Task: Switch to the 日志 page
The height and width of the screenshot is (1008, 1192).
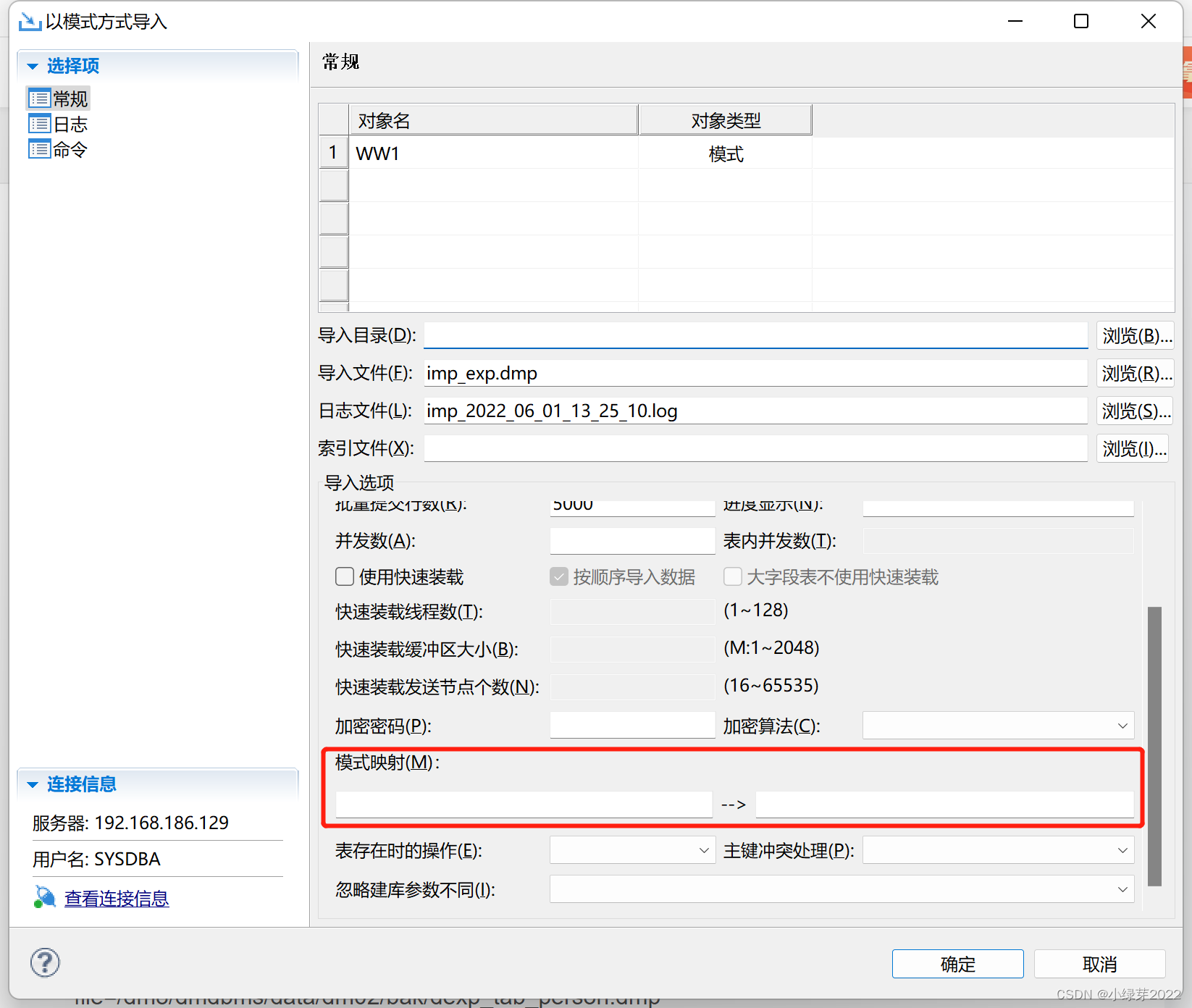Action: [70, 123]
